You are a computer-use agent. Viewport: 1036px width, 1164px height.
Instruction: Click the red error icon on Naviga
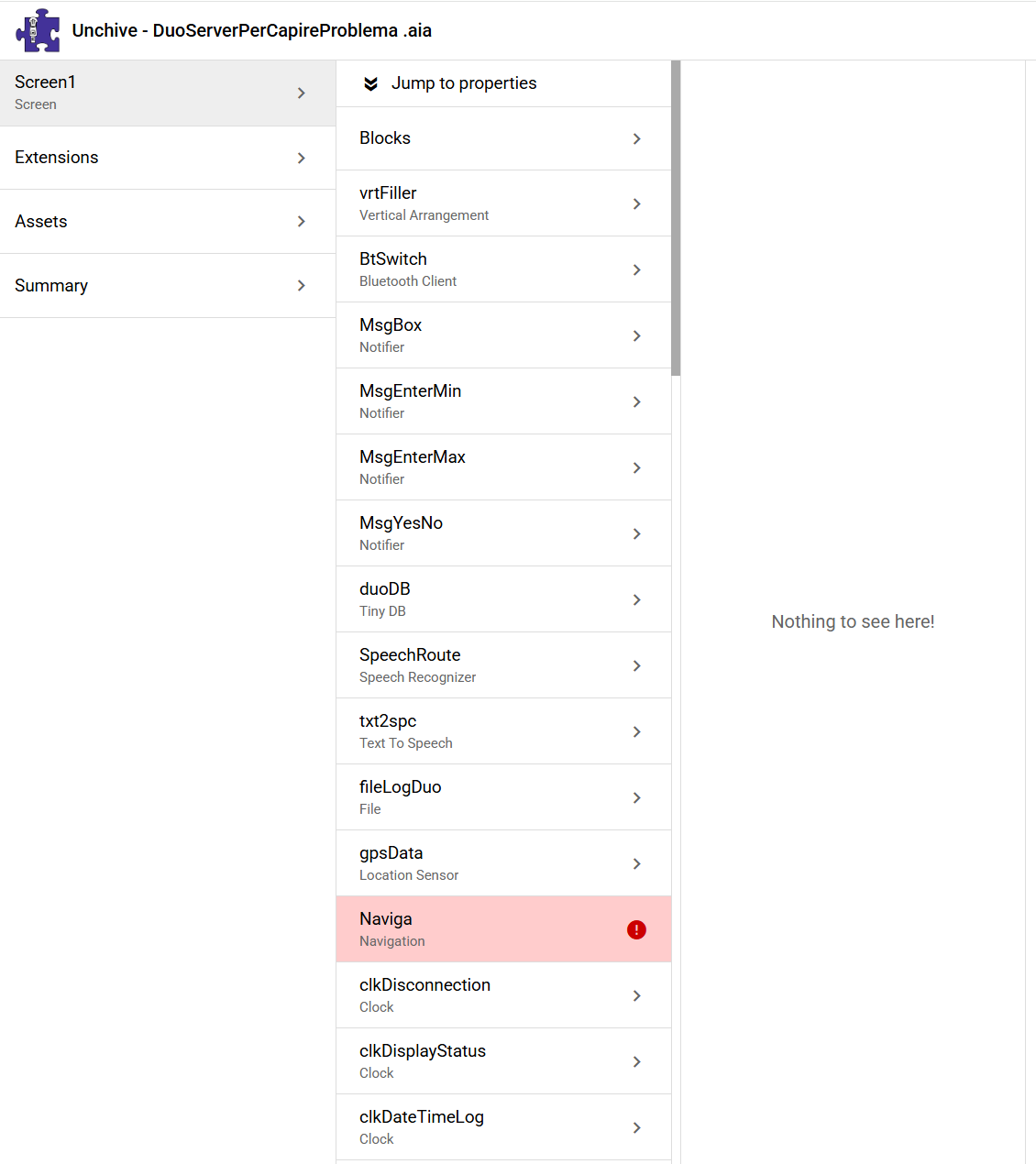[x=636, y=929]
